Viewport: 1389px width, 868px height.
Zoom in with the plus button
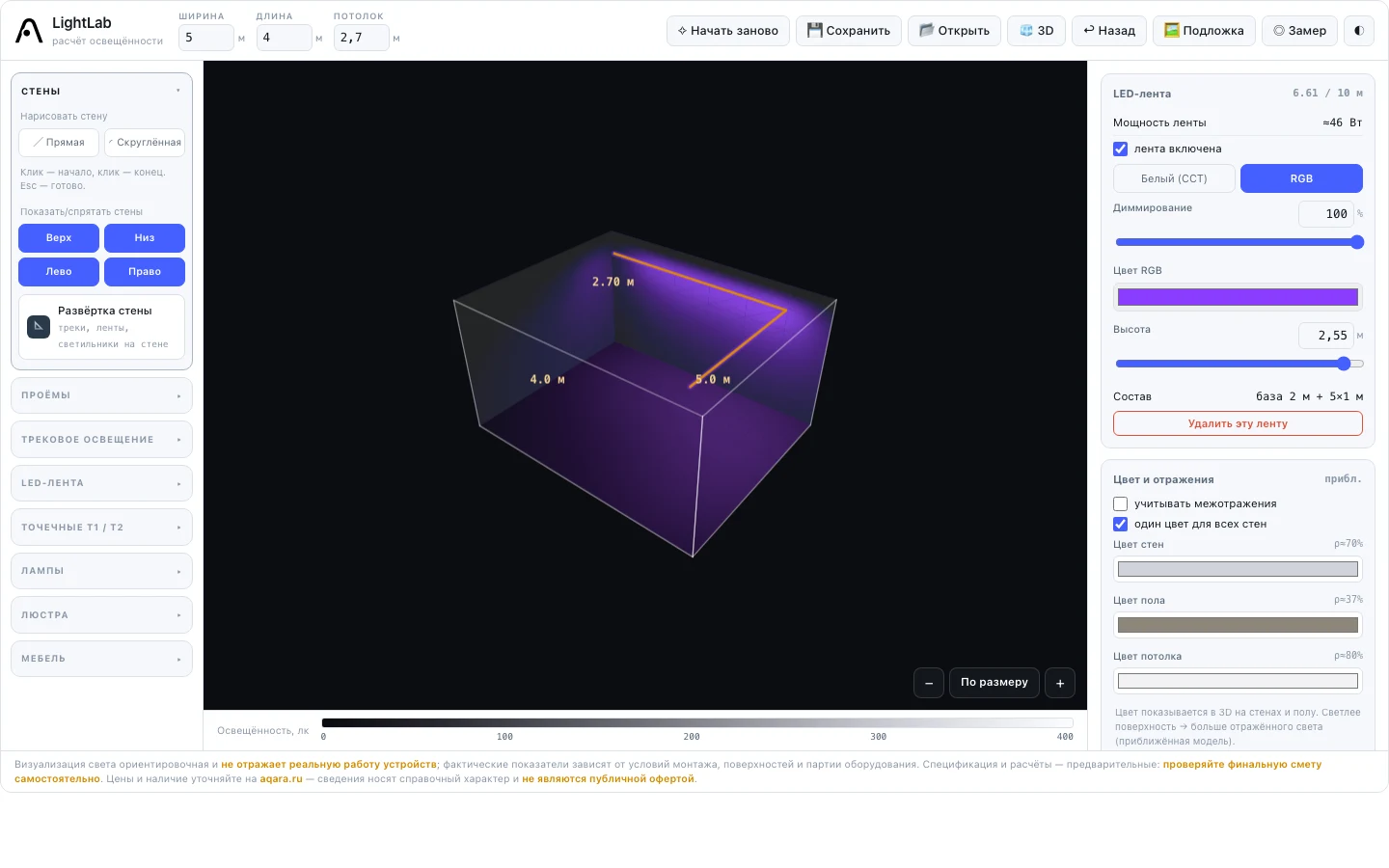[x=1060, y=683]
